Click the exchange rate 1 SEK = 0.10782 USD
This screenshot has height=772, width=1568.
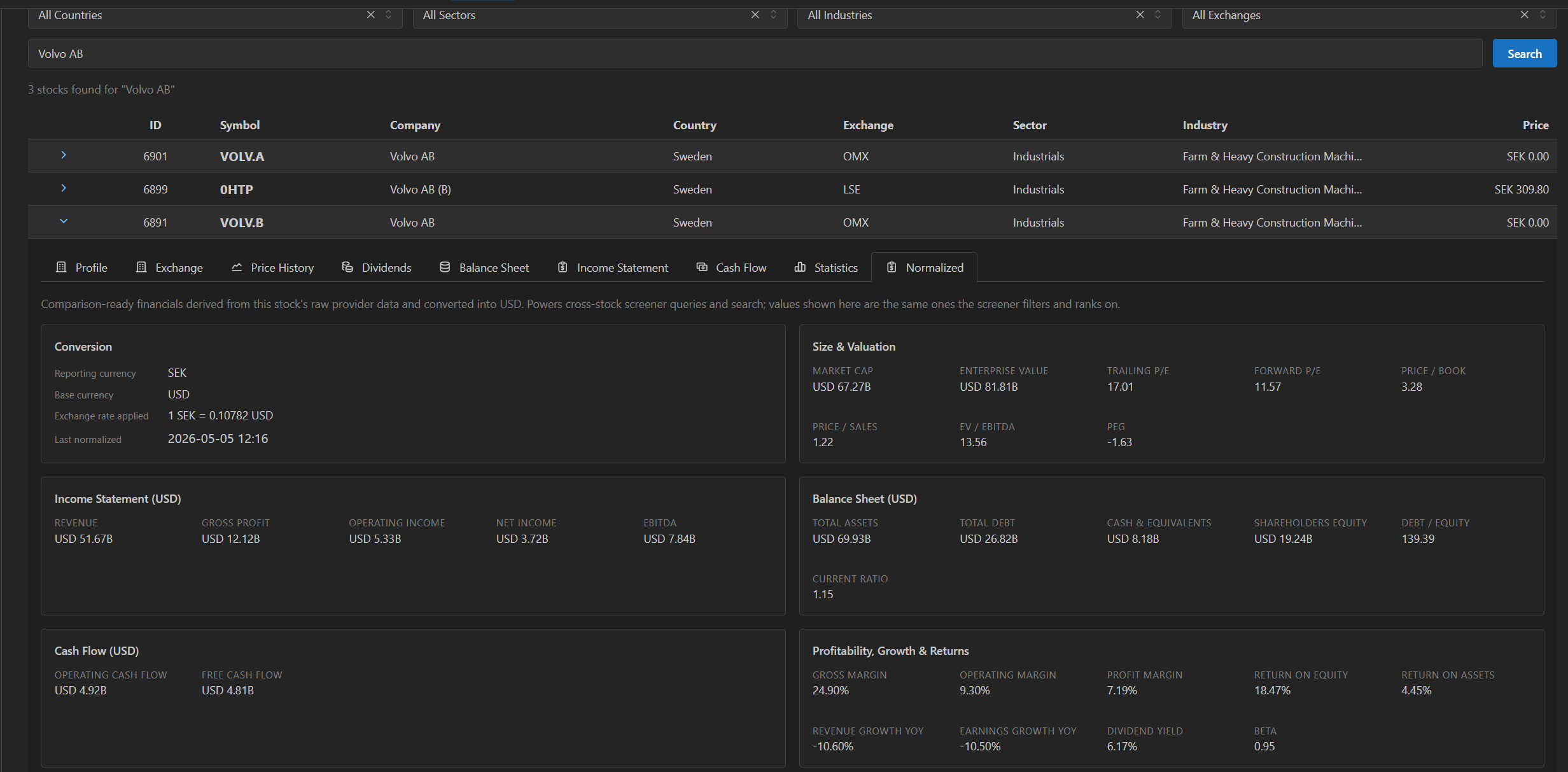[x=220, y=416]
